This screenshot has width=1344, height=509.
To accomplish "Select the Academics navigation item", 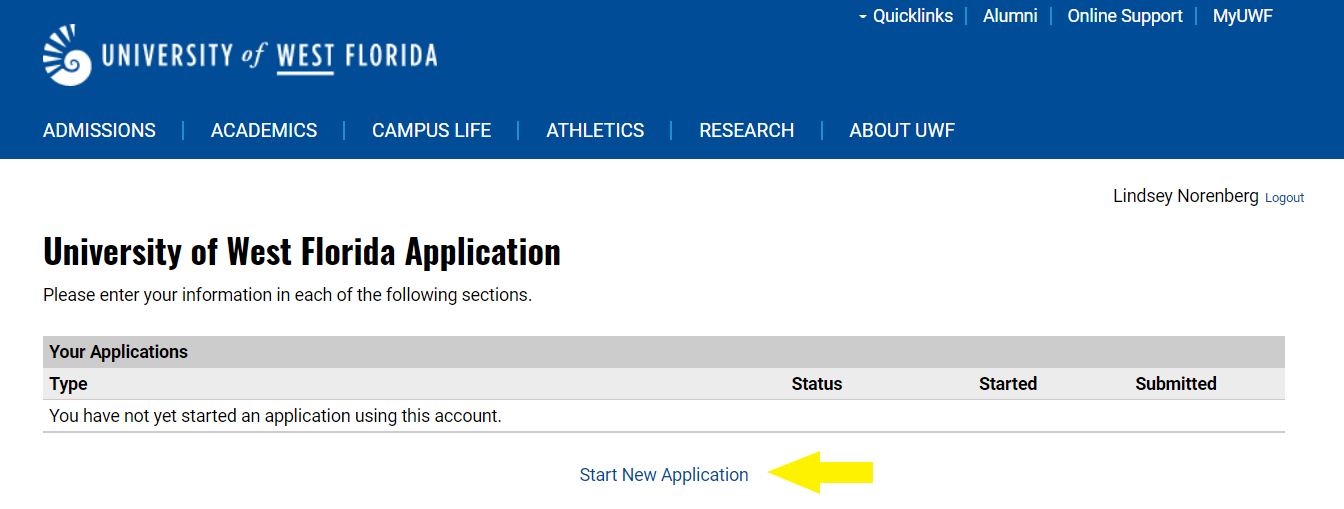I will coord(264,130).
